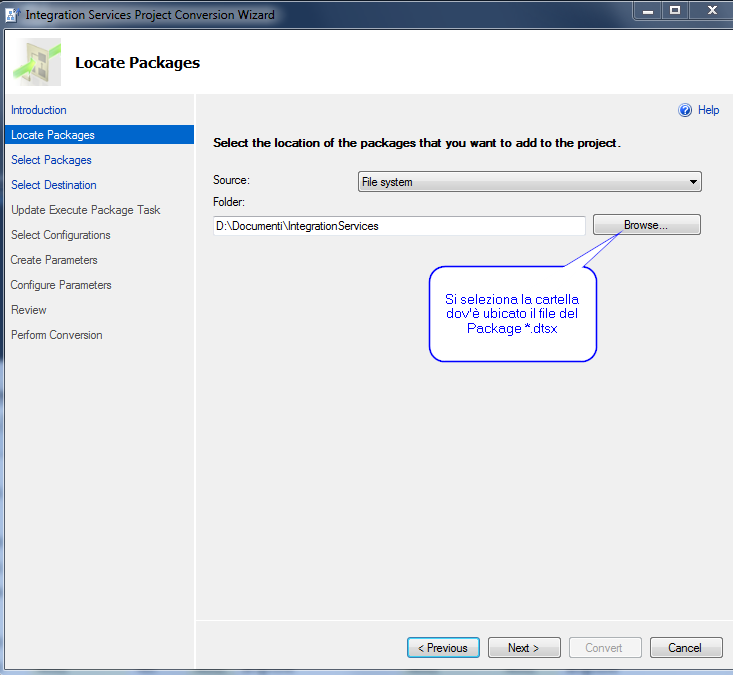
Task: Maximize the wizard window
Action: click(675, 11)
